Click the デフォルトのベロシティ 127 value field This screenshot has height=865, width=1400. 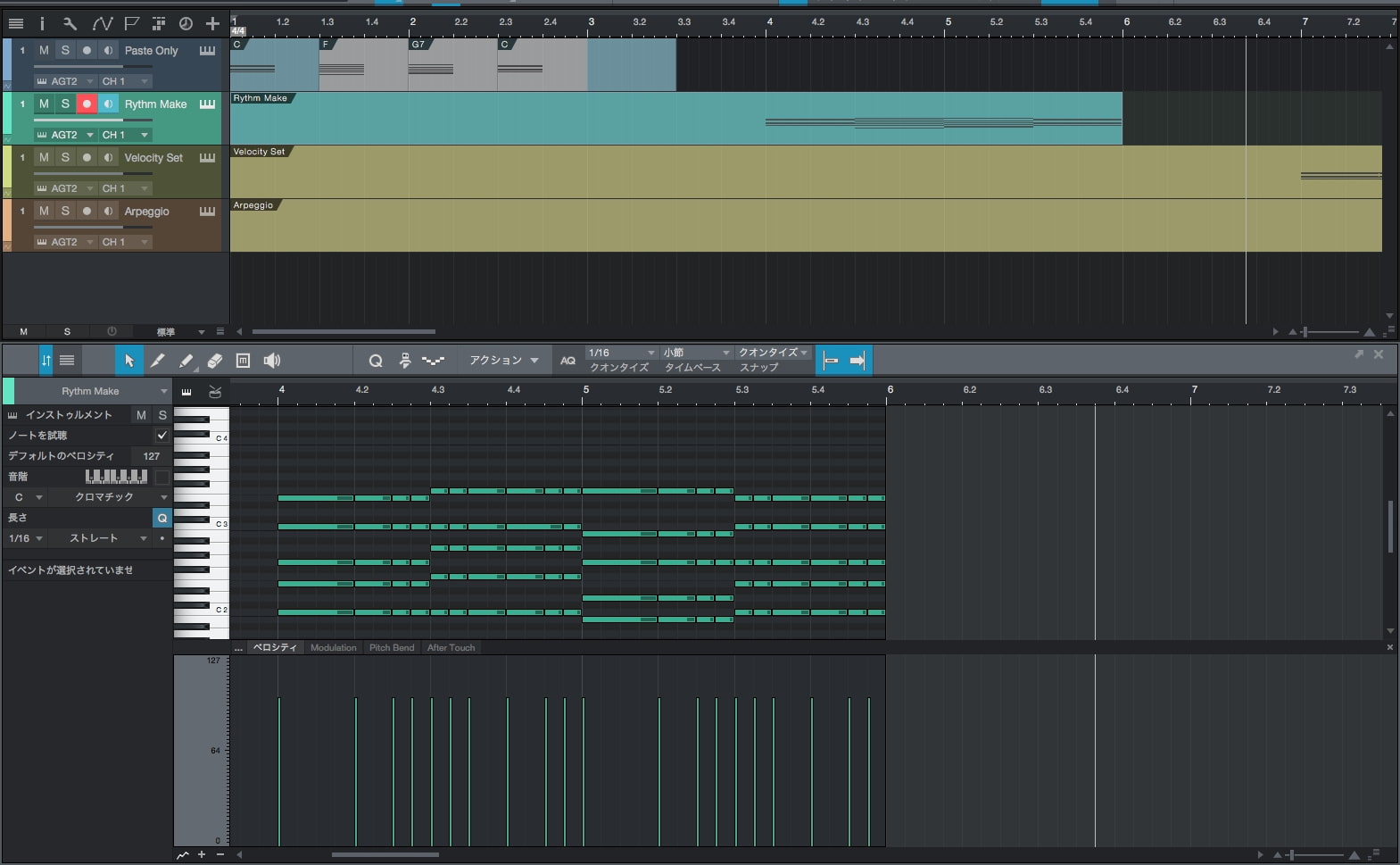[152, 456]
